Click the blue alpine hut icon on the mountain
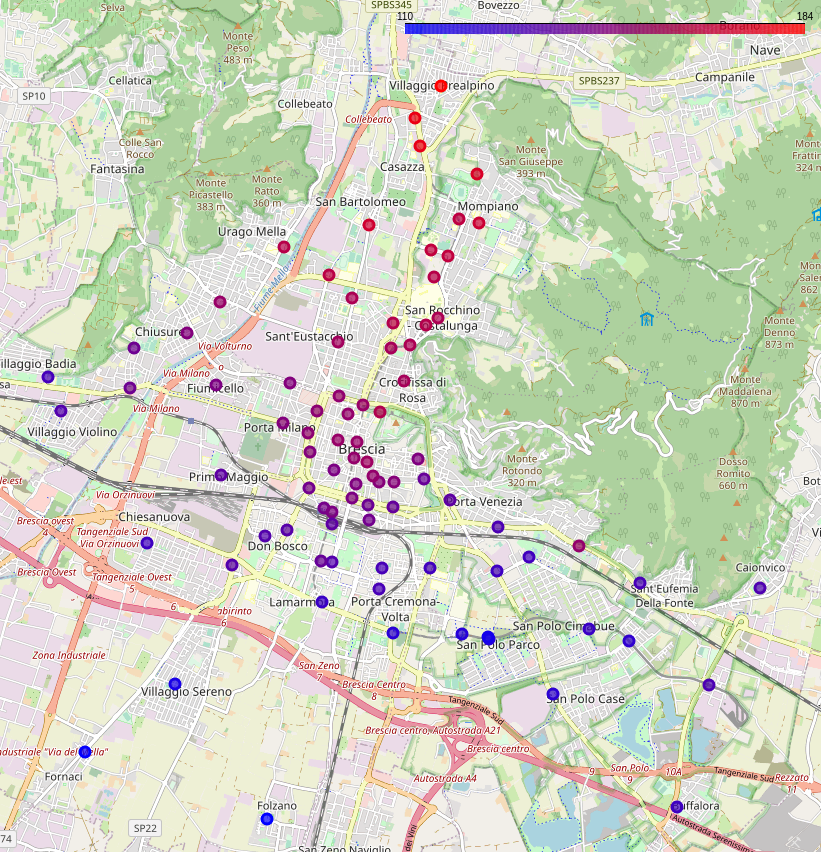821x852 pixels. (647, 320)
